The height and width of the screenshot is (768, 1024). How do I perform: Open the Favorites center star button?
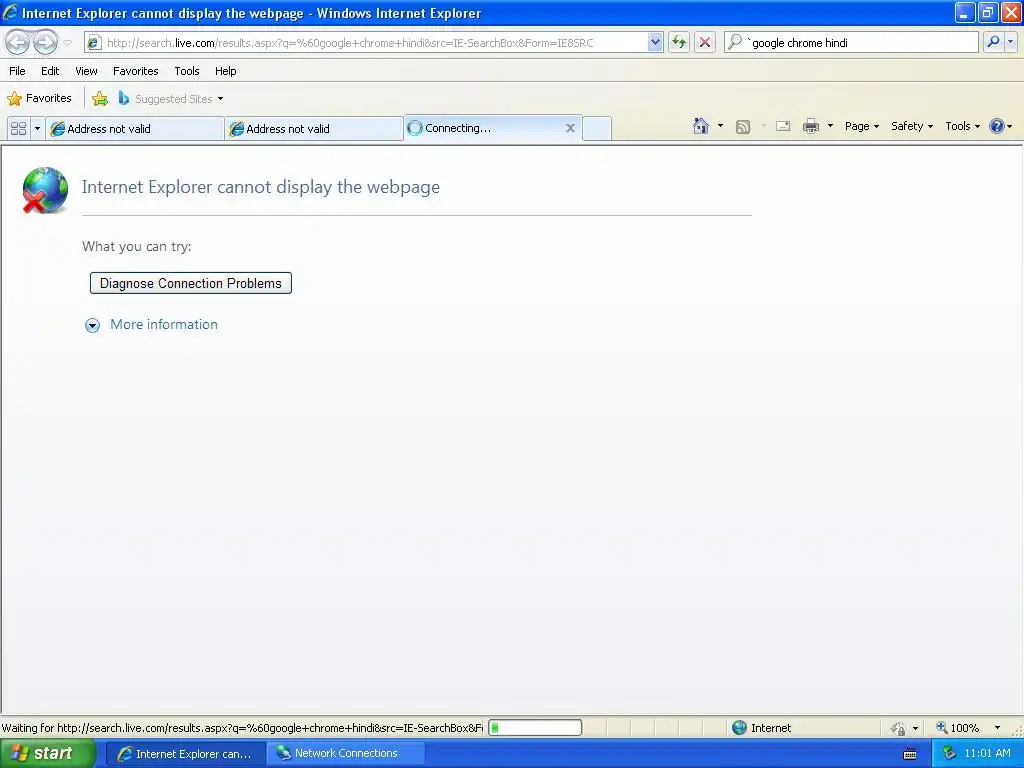pos(40,99)
